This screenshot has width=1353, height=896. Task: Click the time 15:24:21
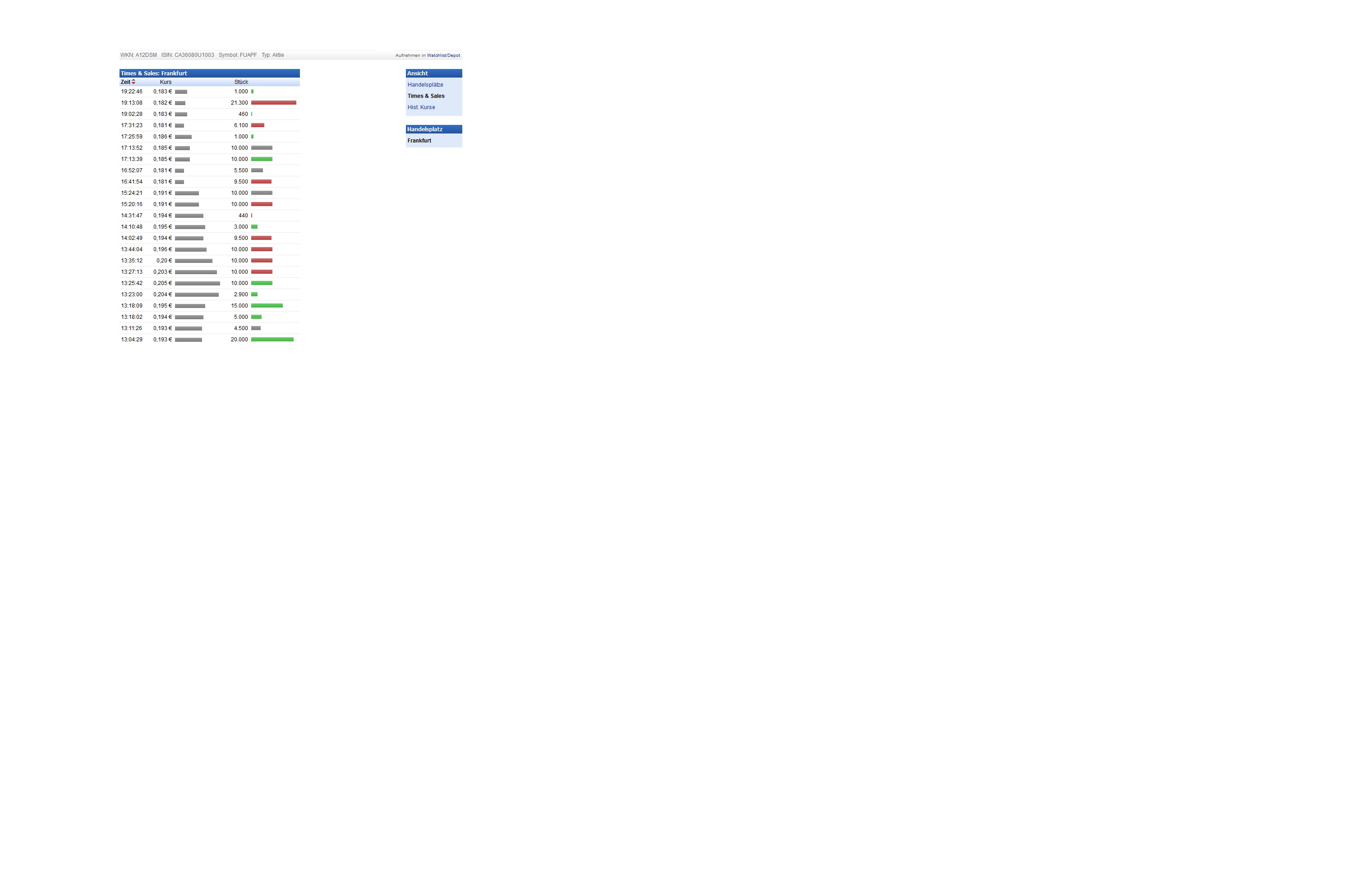131,193
